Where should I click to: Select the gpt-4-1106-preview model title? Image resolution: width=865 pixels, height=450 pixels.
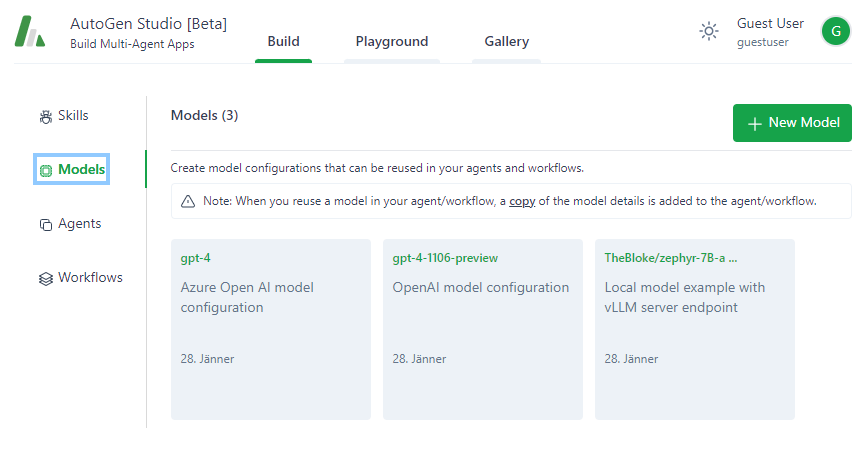(445, 258)
